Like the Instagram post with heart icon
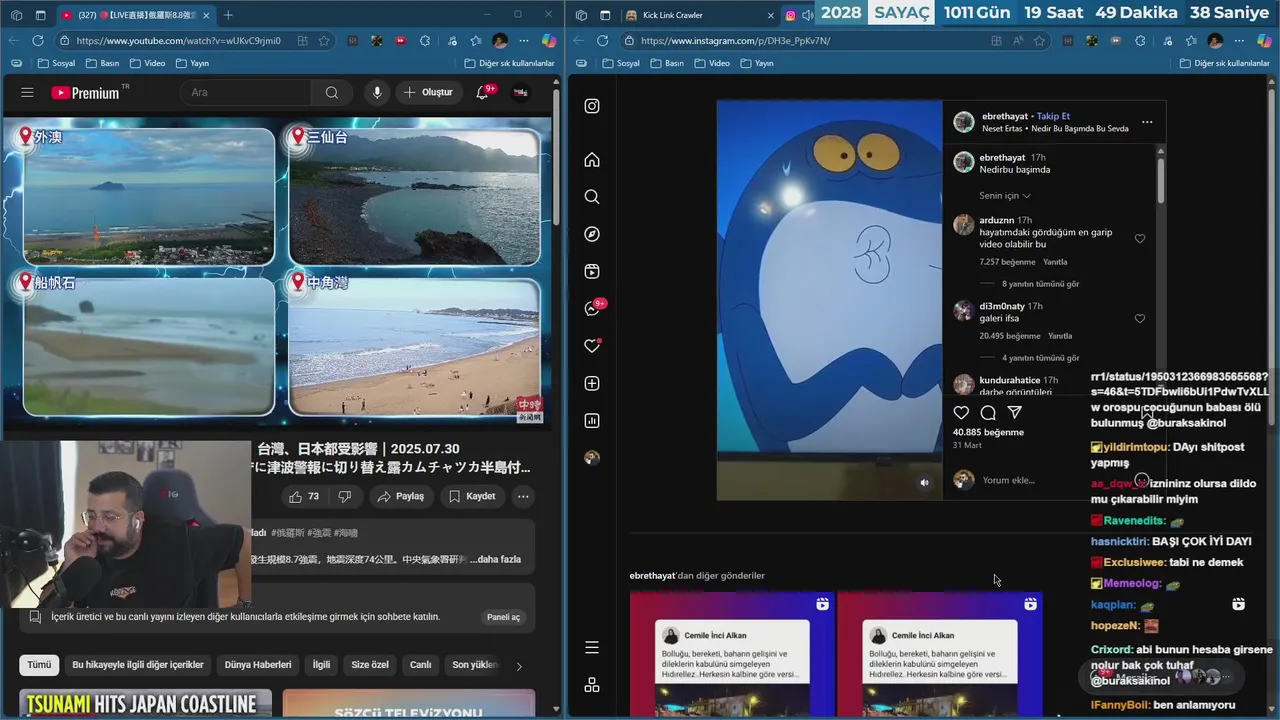1280x720 pixels. point(961,413)
